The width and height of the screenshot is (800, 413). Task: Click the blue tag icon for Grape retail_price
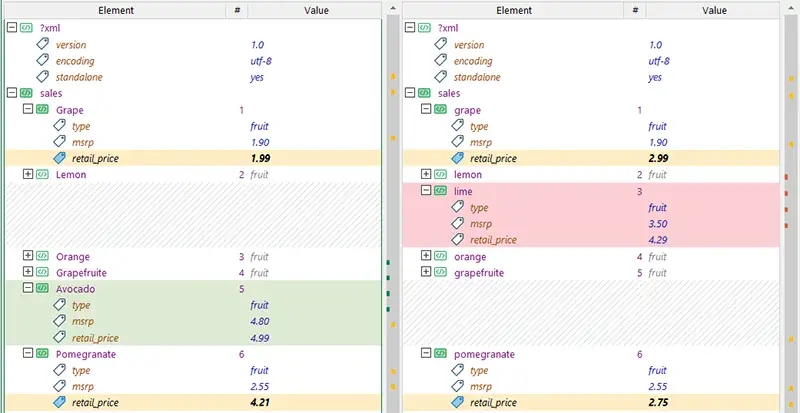[x=60, y=158]
